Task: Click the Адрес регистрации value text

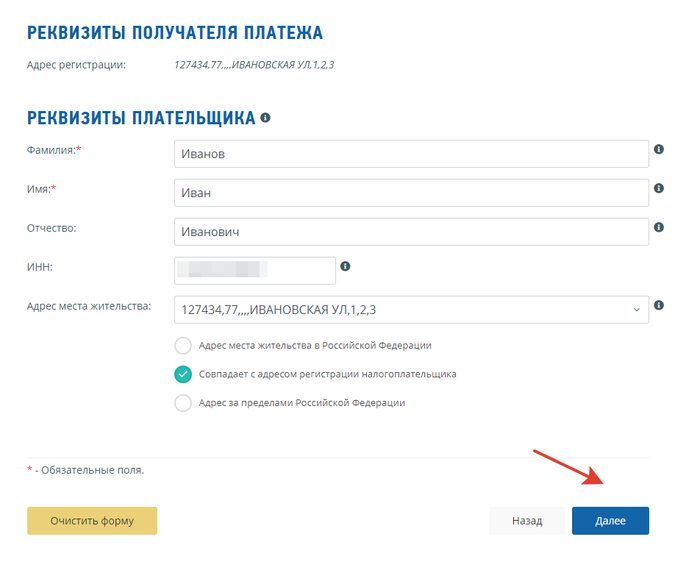Action: click(254, 65)
